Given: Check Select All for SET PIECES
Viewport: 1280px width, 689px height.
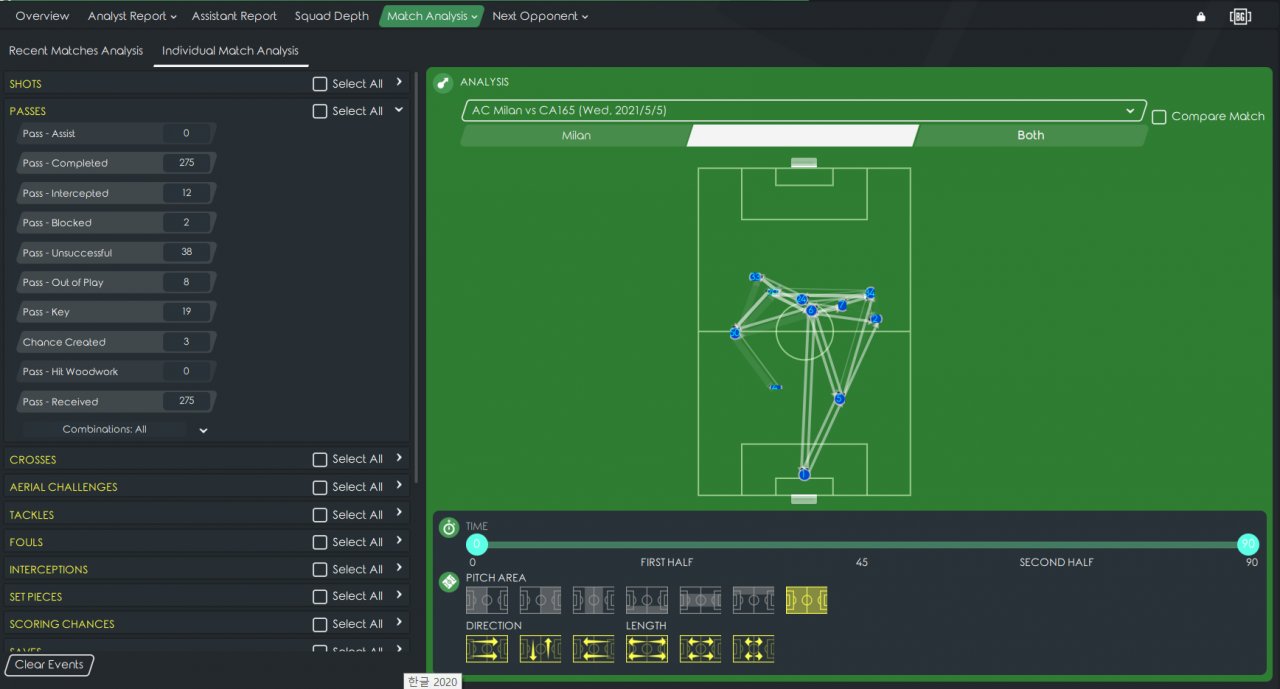Looking at the screenshot, I should tap(320, 597).
